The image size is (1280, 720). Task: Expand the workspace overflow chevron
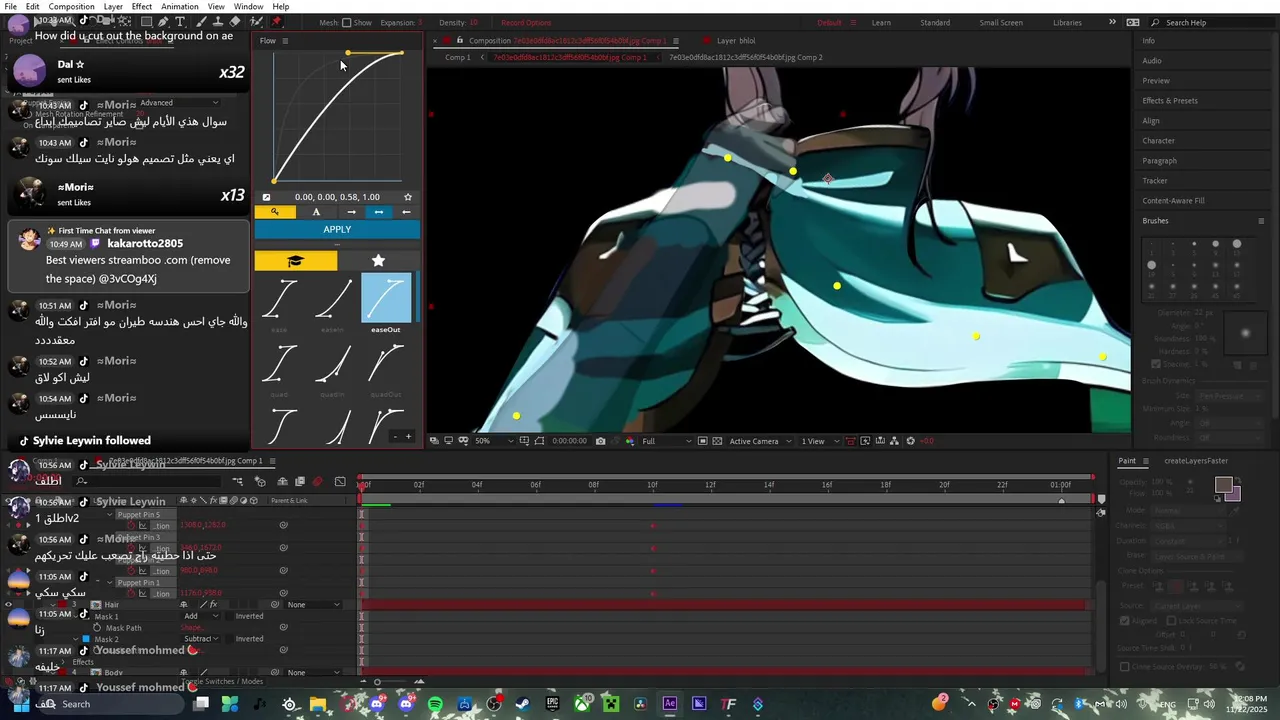click(x=1112, y=22)
